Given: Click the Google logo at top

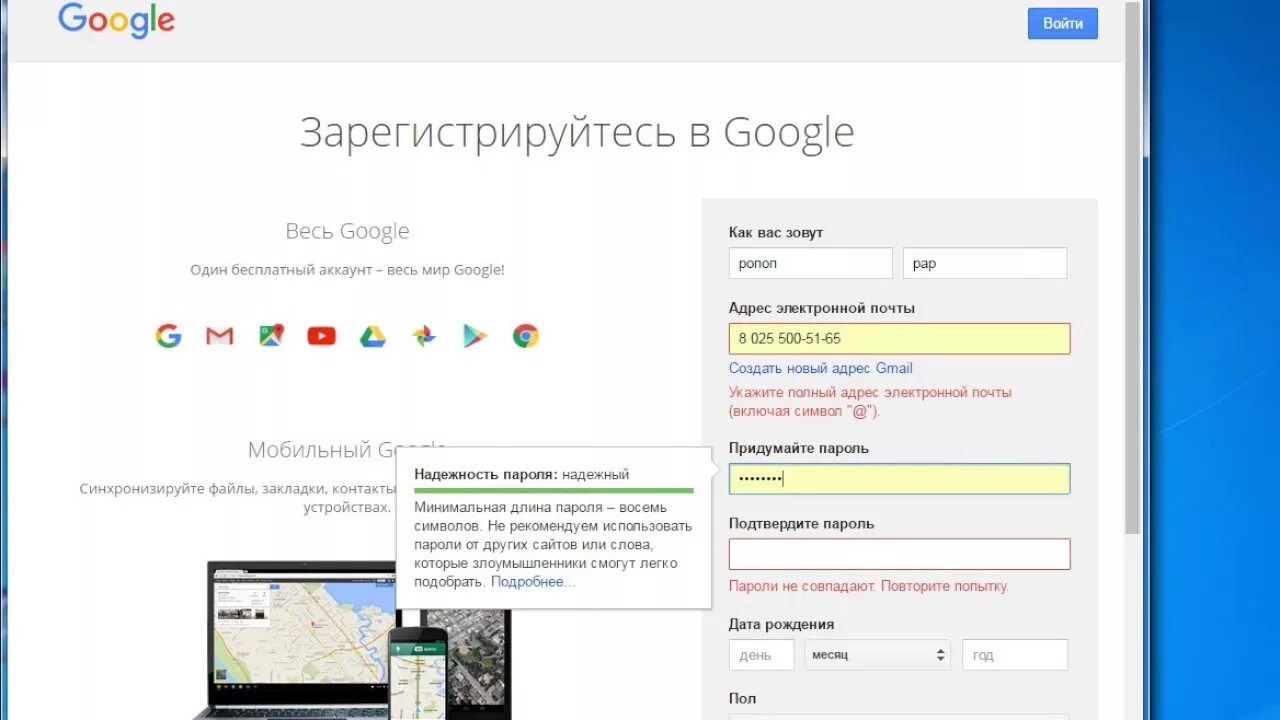Looking at the screenshot, I should (x=116, y=21).
